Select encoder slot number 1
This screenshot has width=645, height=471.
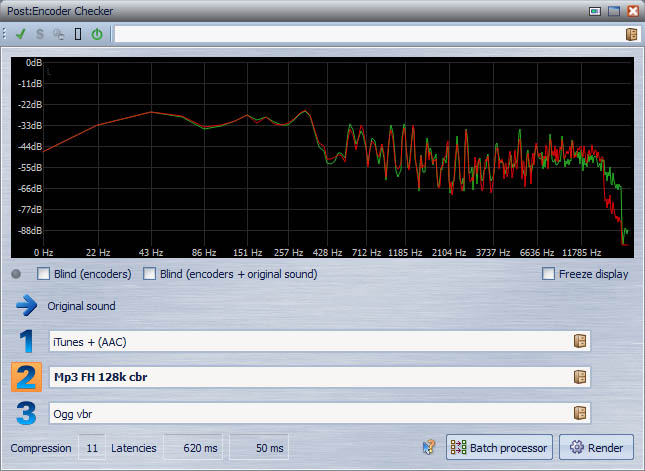point(26,341)
